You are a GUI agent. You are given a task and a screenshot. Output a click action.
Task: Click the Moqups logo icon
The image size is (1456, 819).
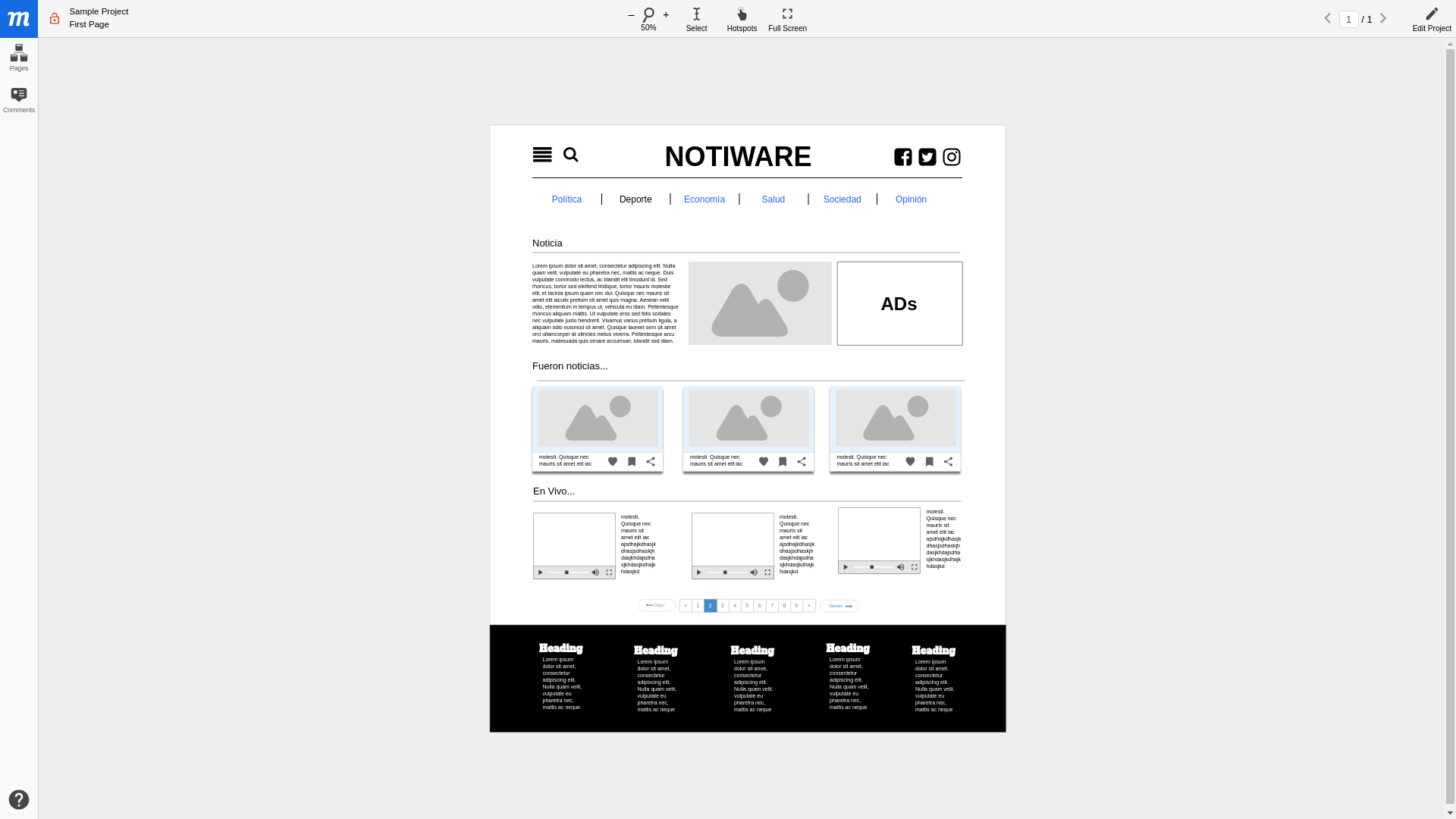tap(19, 19)
